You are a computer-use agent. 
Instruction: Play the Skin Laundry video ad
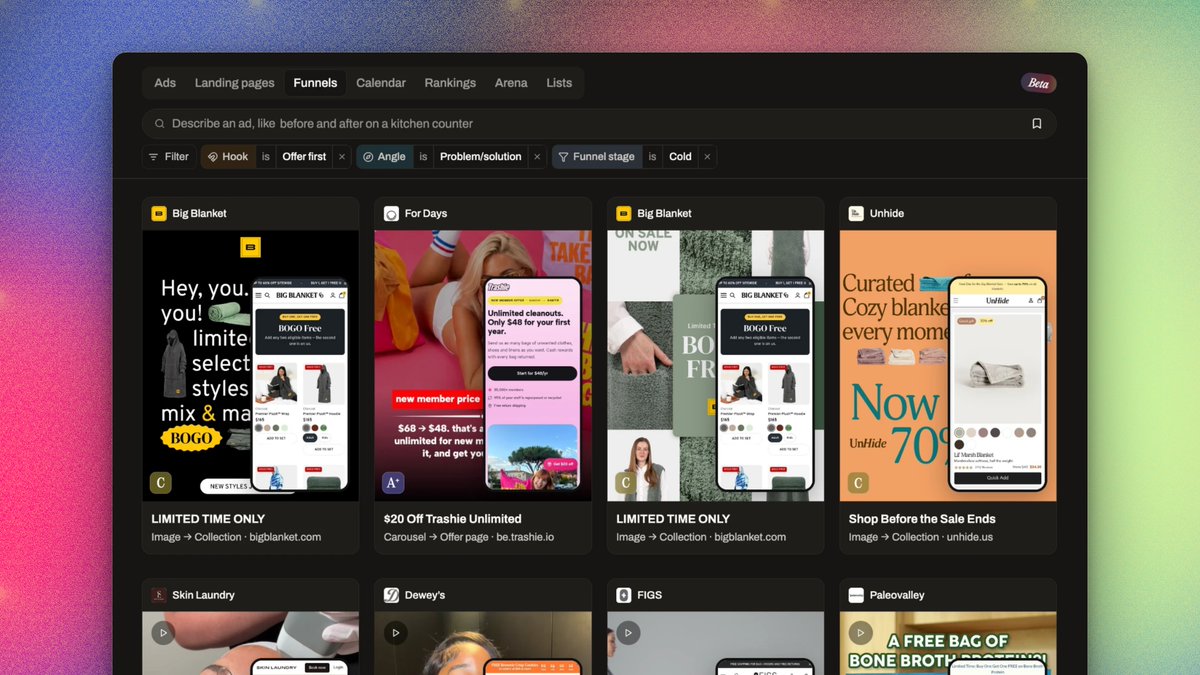(163, 632)
